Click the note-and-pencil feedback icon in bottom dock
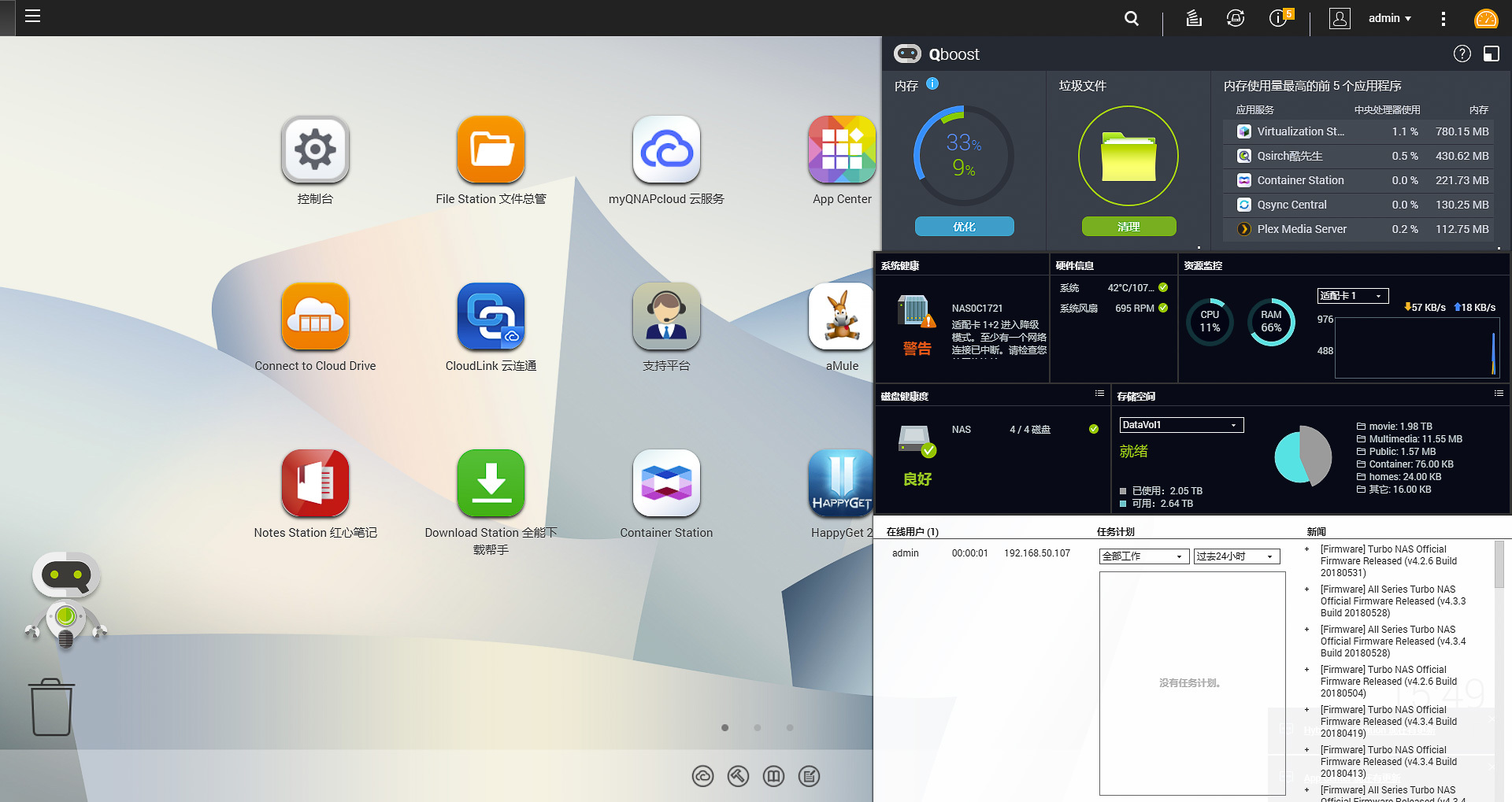 pos(809,777)
